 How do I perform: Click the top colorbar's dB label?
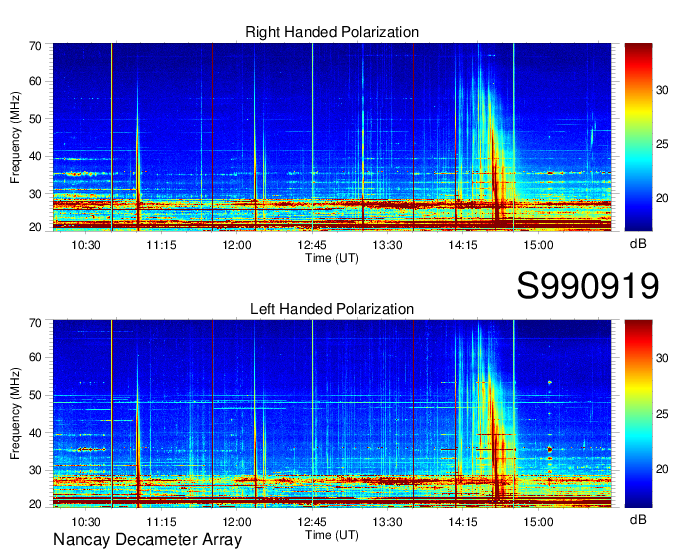638,244
